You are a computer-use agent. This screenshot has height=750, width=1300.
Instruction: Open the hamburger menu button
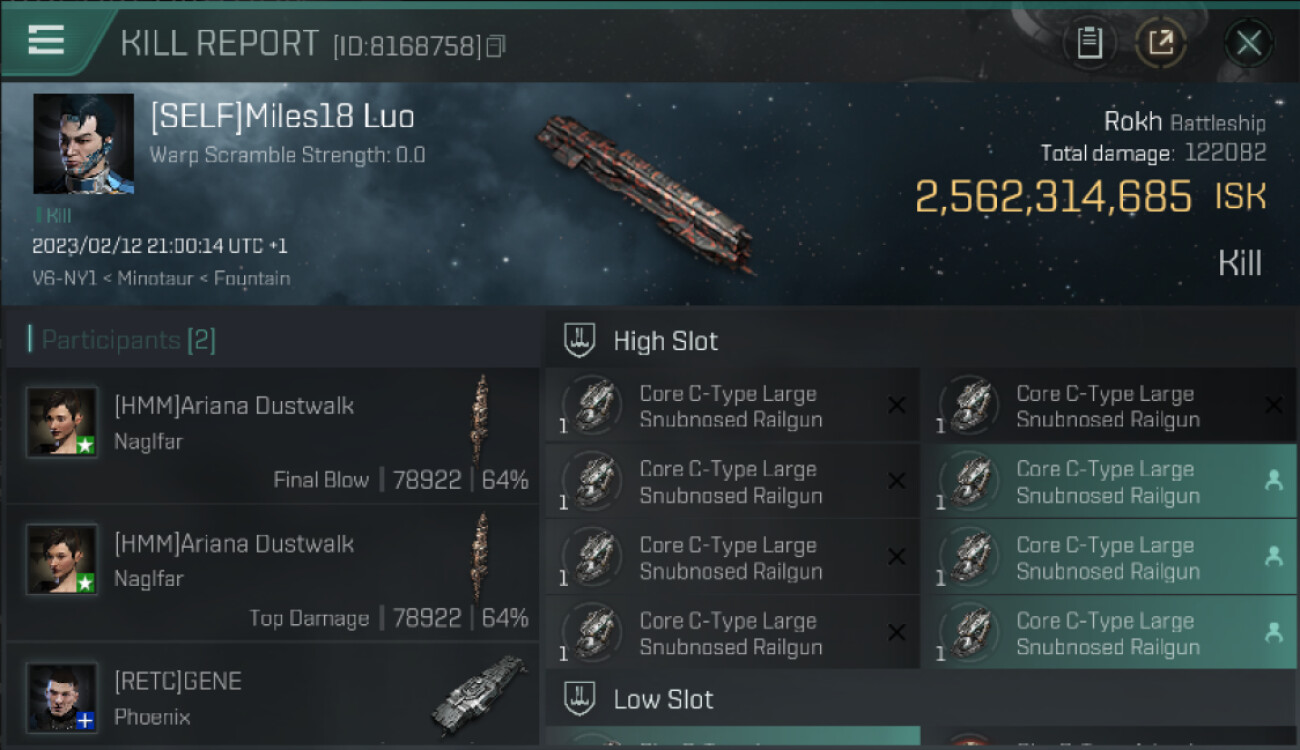point(46,40)
